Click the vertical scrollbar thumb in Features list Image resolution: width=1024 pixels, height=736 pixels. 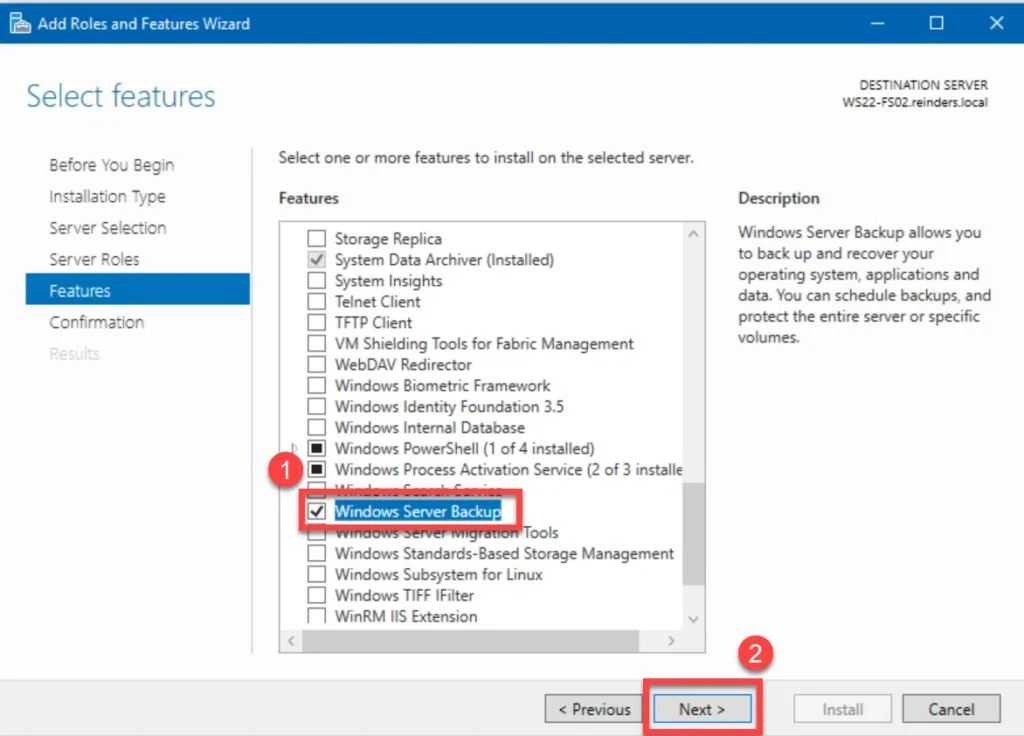tap(694, 534)
